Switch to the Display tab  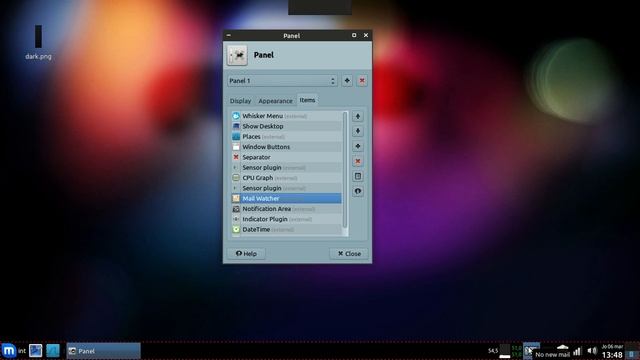pyautogui.click(x=240, y=101)
